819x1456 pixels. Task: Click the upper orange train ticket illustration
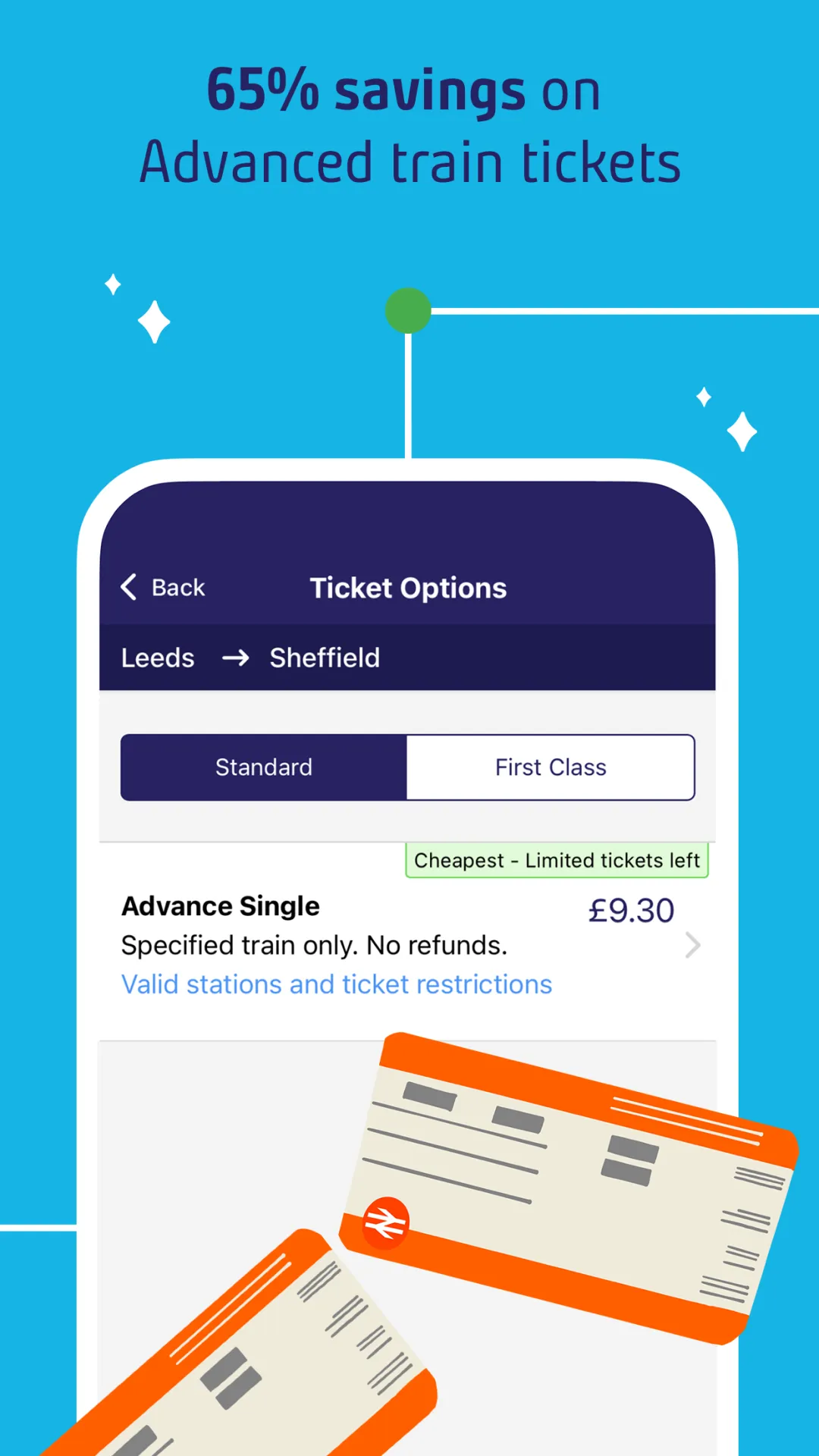click(x=569, y=1188)
